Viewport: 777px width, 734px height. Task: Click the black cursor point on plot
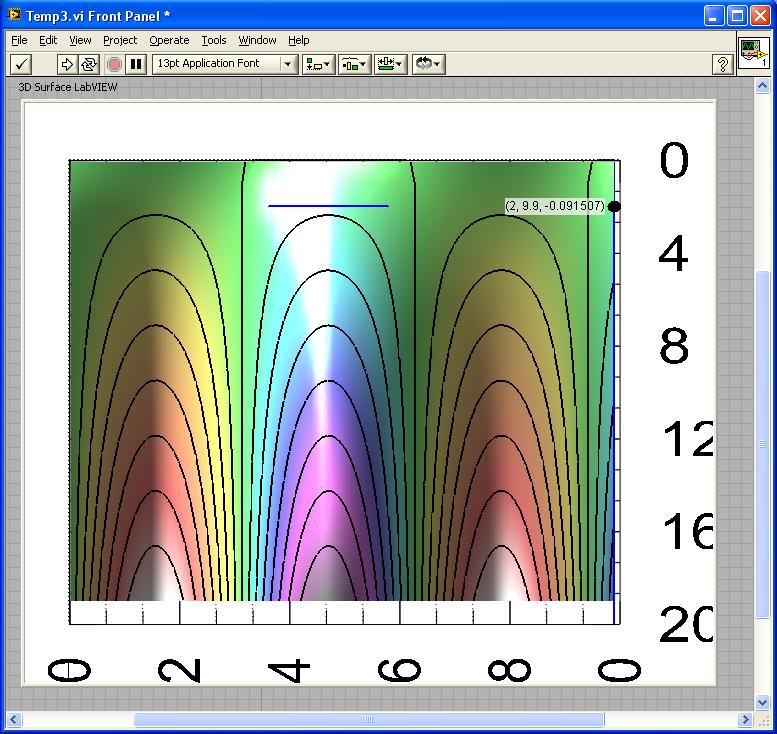pyautogui.click(x=614, y=206)
